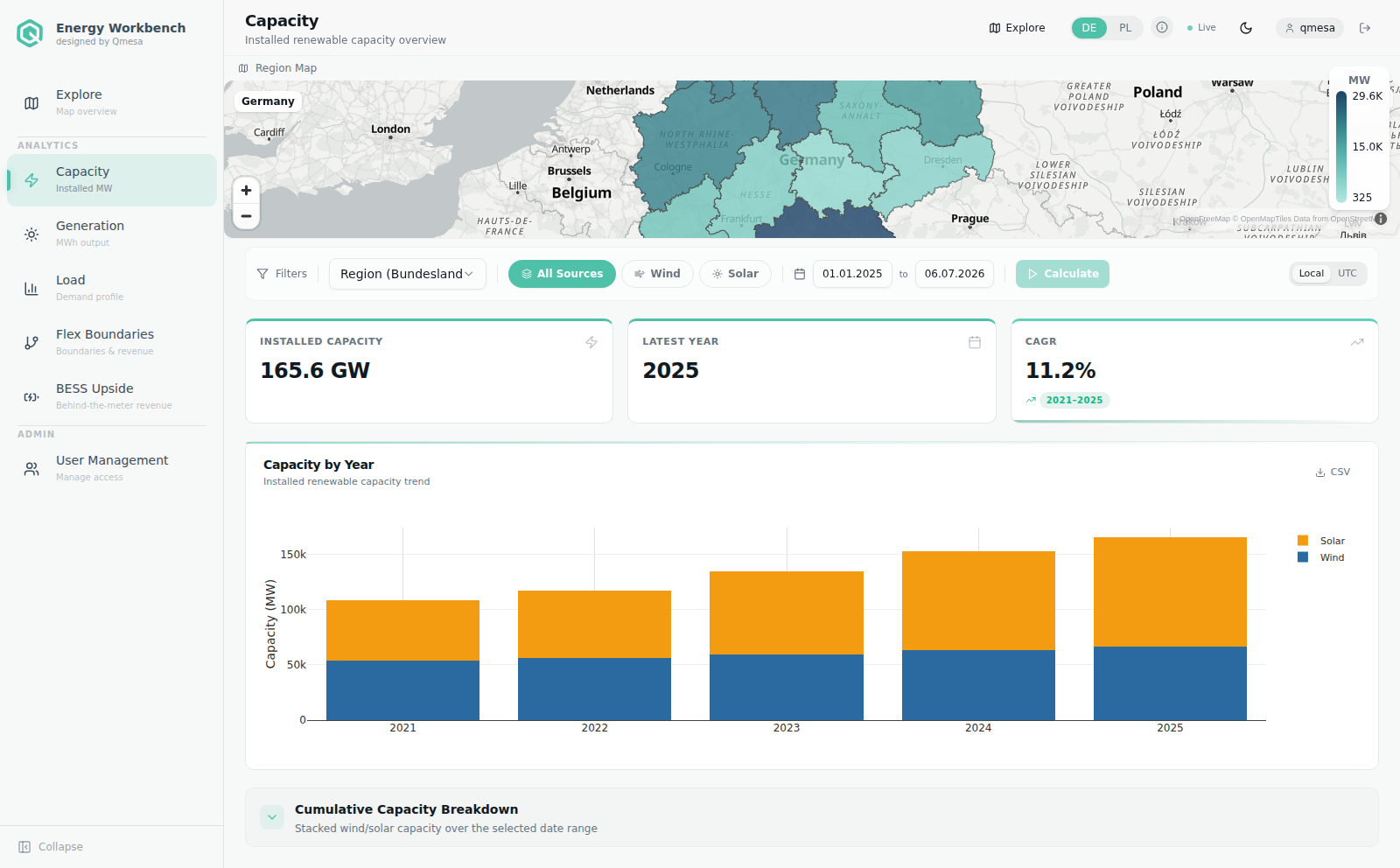The image size is (1400, 868).
Task: Click lightning icon on Installed Capacity card
Action: point(591,342)
